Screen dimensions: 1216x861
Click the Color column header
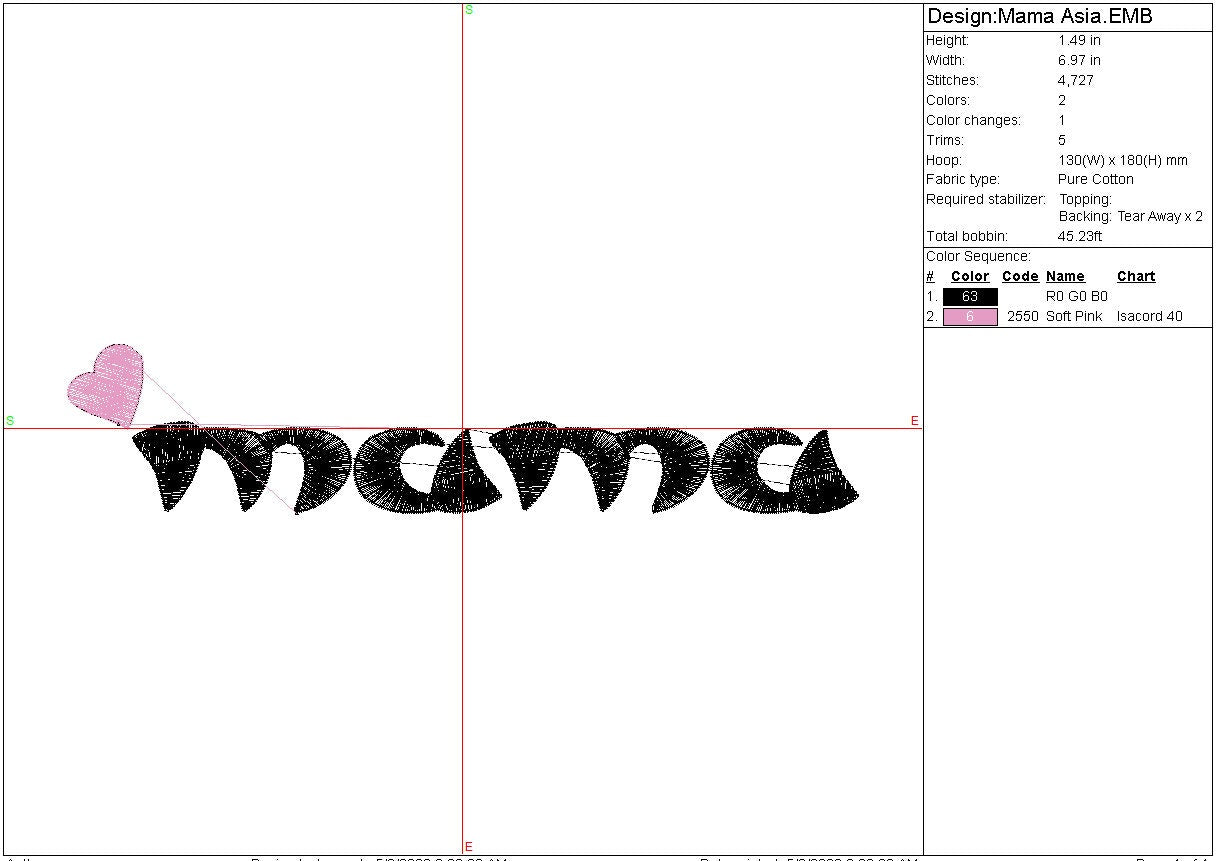point(970,277)
